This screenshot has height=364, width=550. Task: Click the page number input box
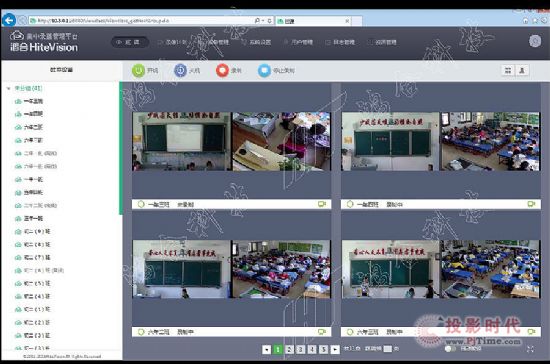(x=388, y=349)
